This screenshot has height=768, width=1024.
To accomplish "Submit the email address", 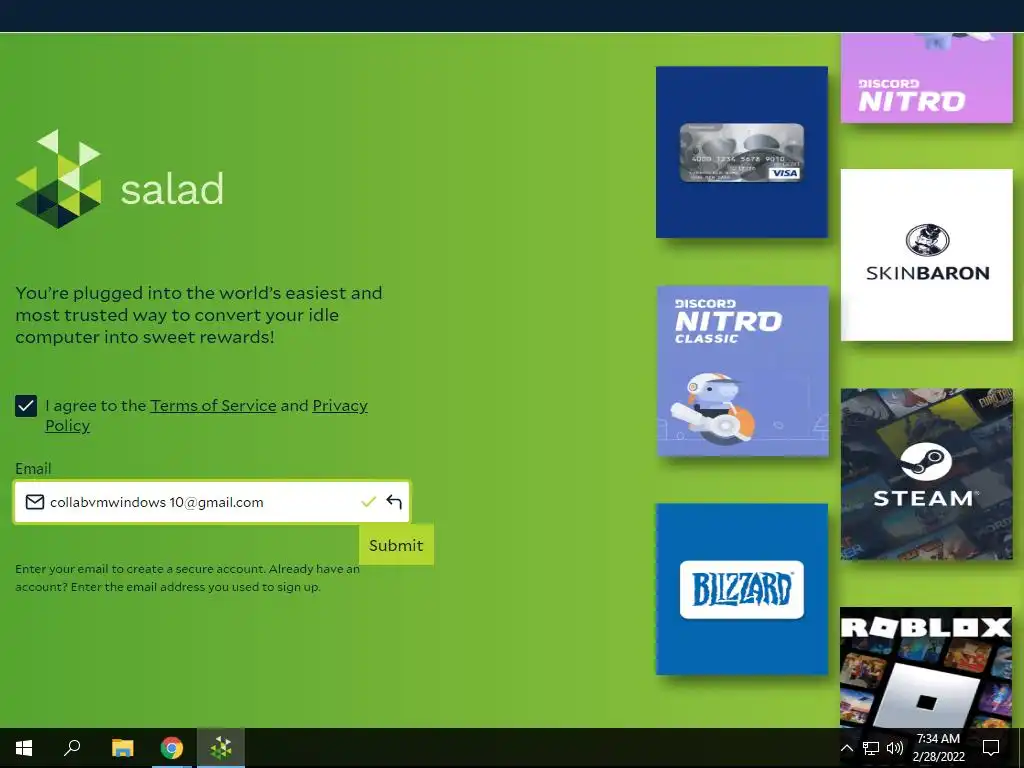I will click(x=396, y=545).
